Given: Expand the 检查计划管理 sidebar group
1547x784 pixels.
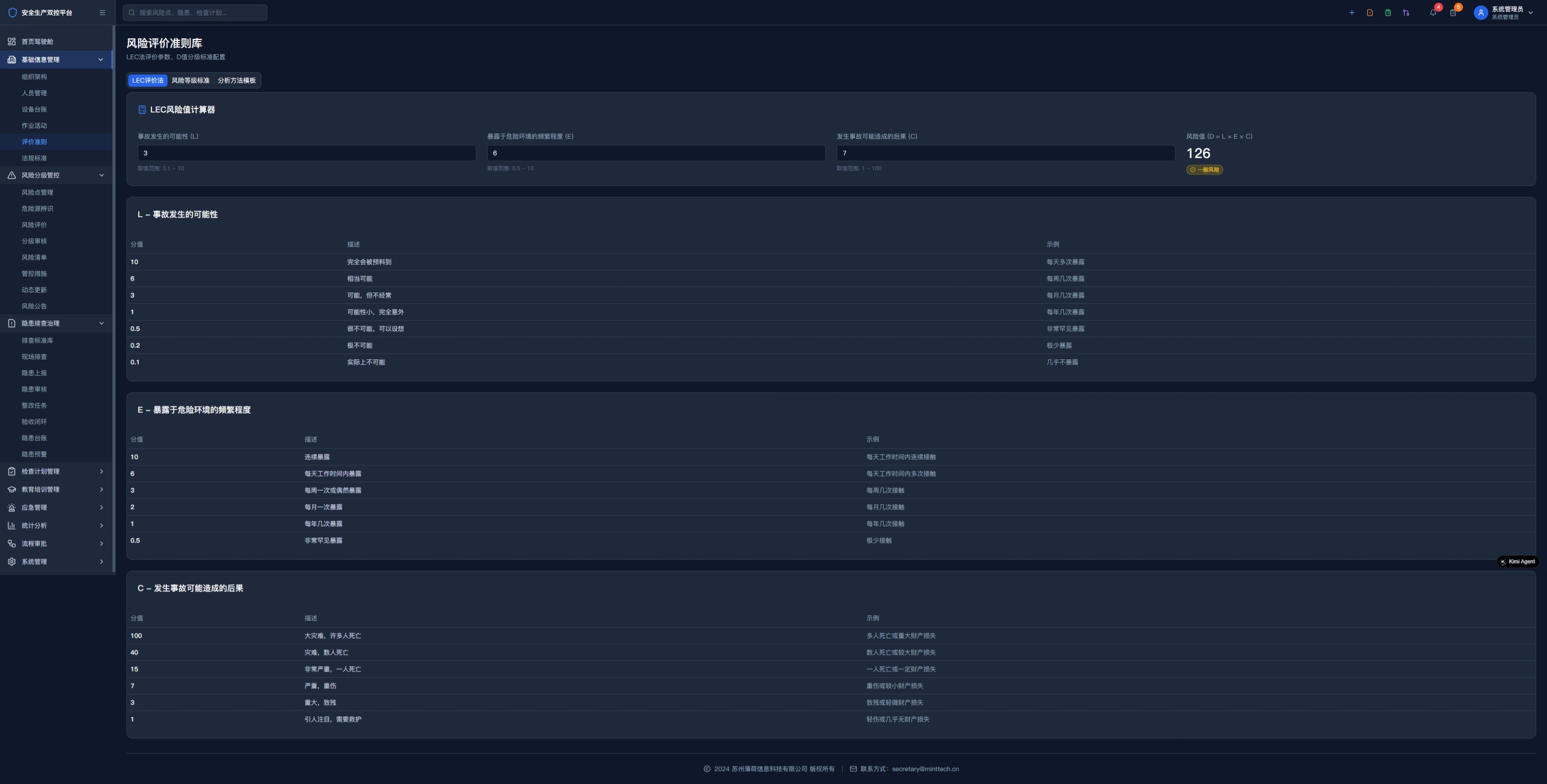Looking at the screenshot, I should 101,471.
